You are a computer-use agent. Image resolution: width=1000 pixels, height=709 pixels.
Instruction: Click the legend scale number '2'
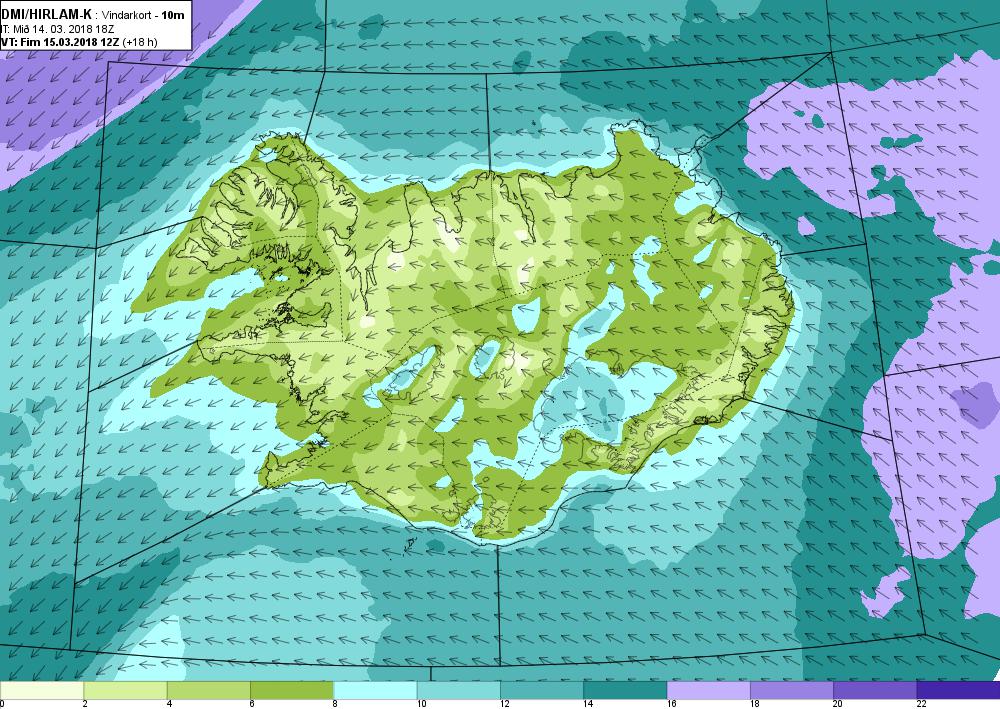point(85,704)
